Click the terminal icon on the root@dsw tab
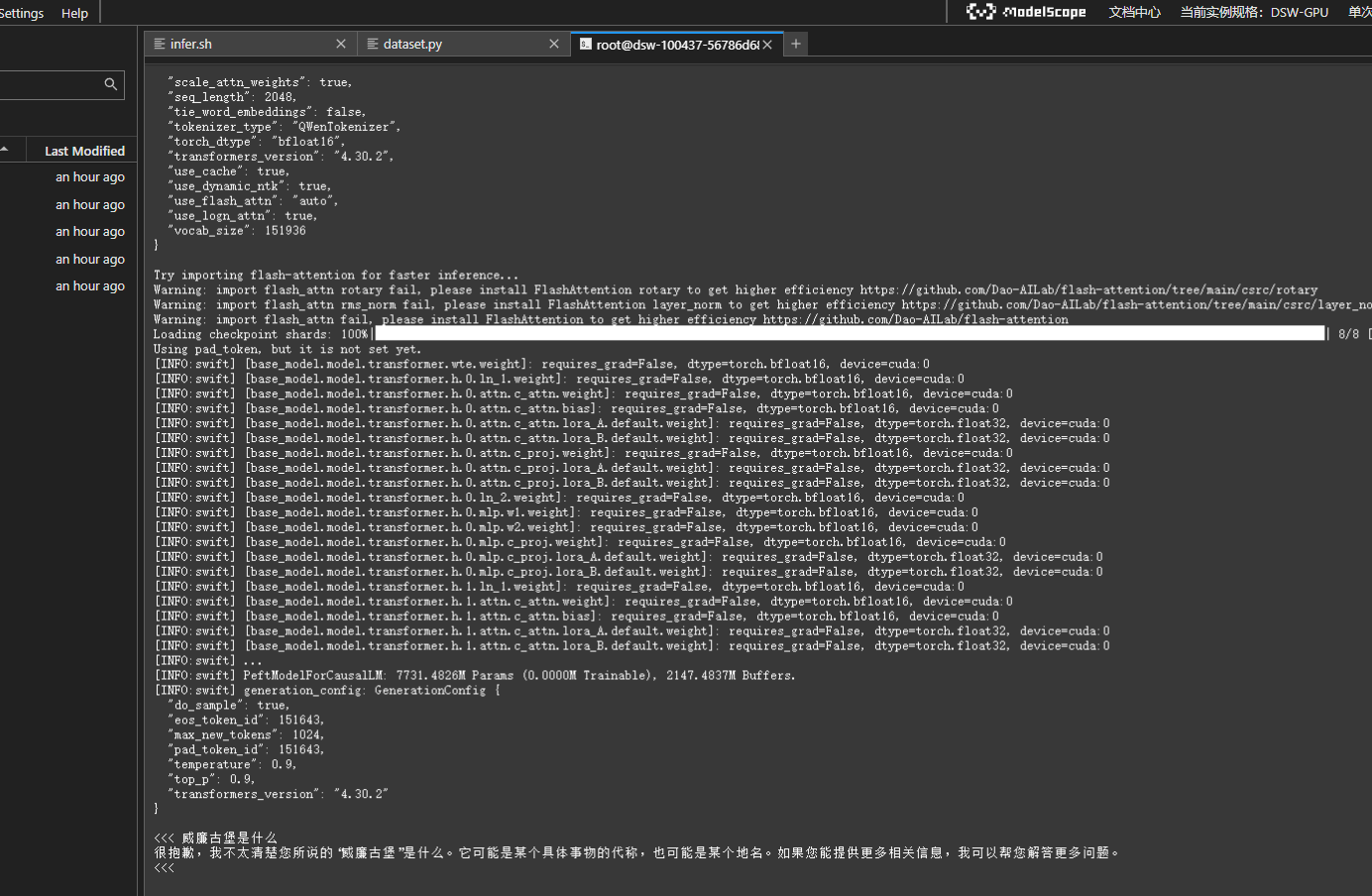The image size is (1372, 896). pos(586,44)
